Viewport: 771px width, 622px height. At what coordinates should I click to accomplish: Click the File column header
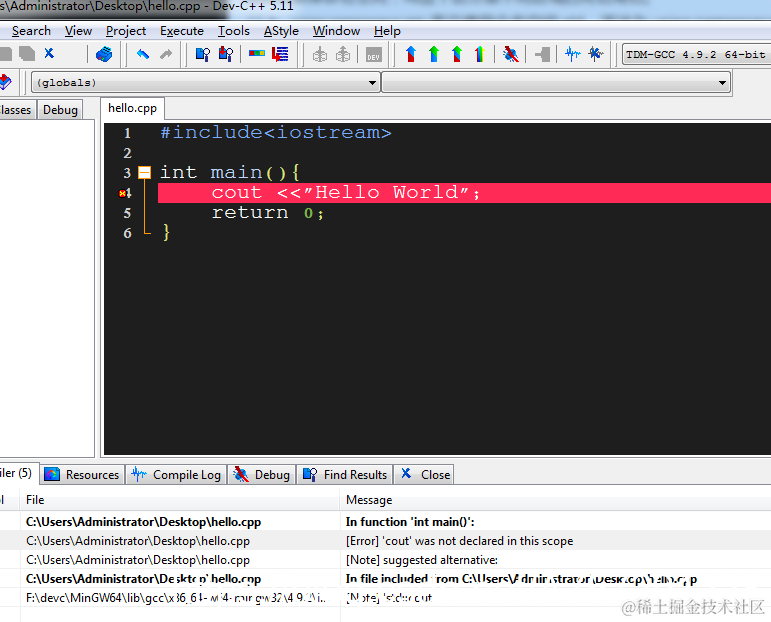(180, 500)
